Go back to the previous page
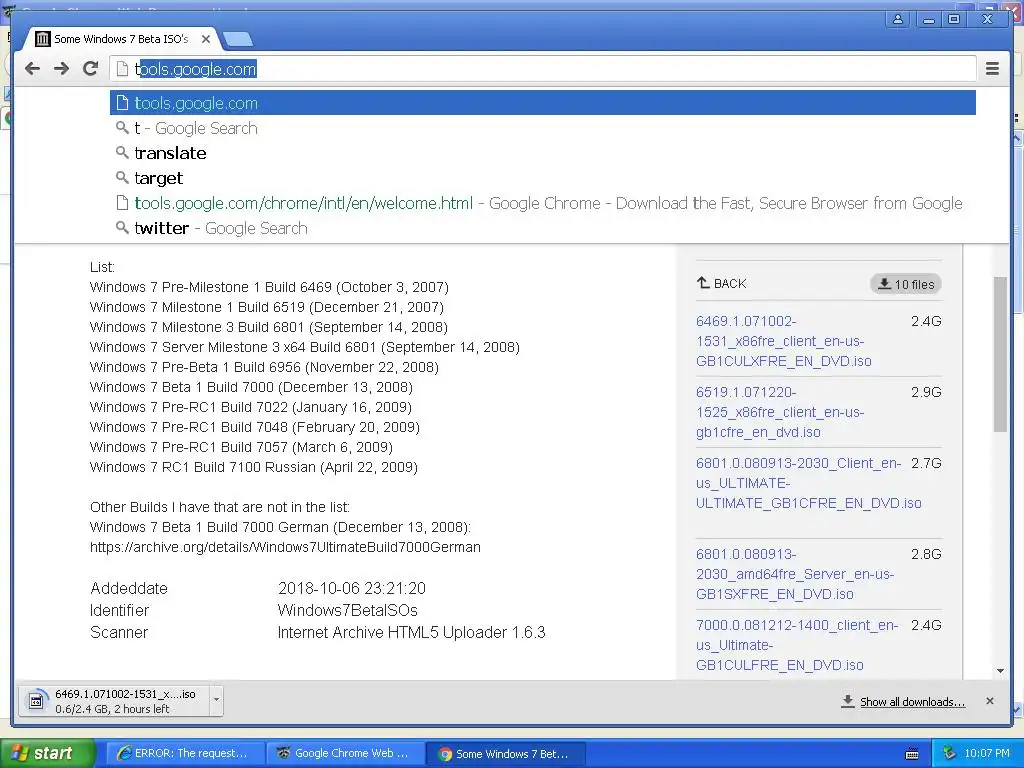The image size is (1024, 768). [32, 69]
